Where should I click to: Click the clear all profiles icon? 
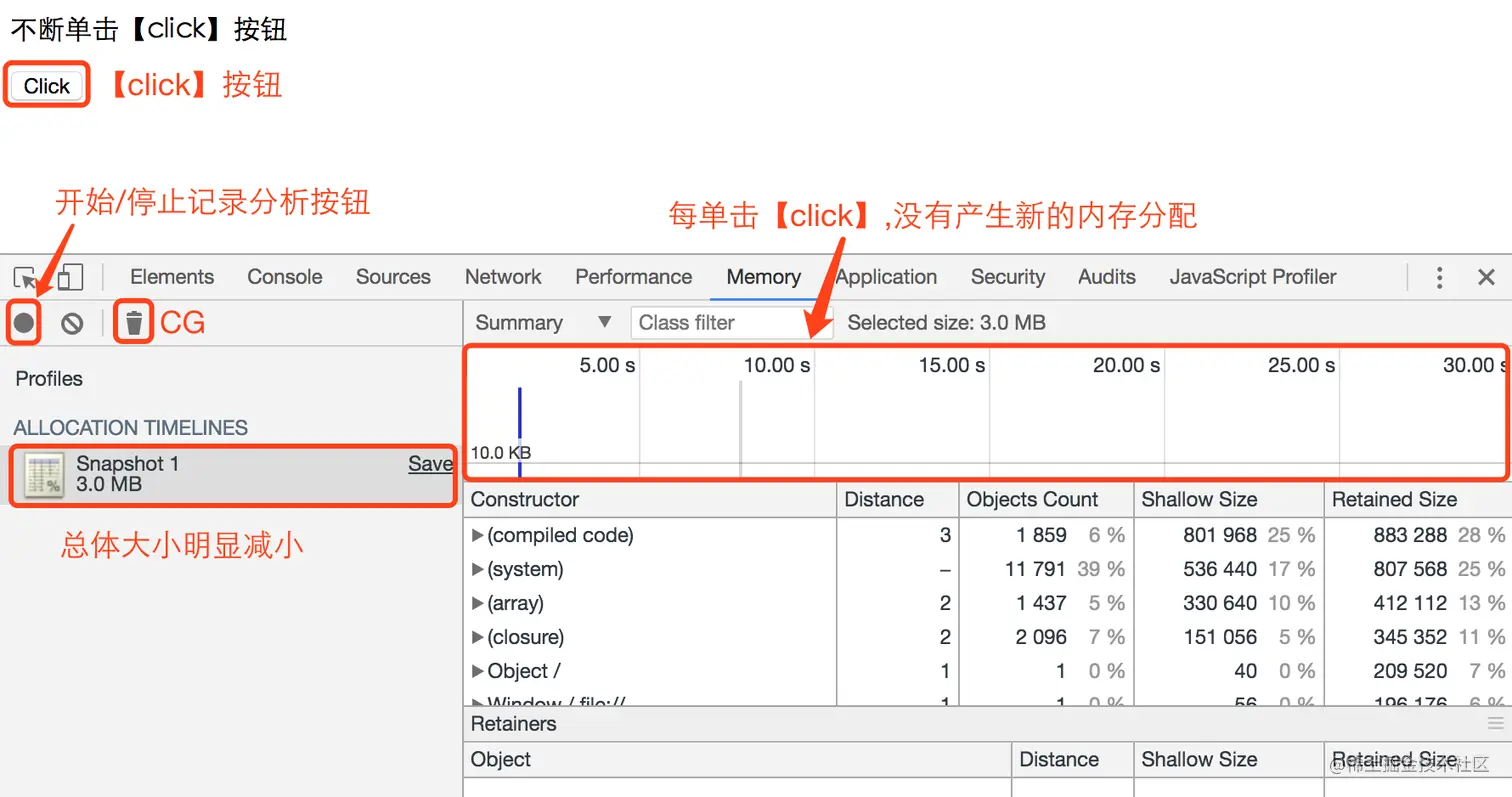(72, 323)
